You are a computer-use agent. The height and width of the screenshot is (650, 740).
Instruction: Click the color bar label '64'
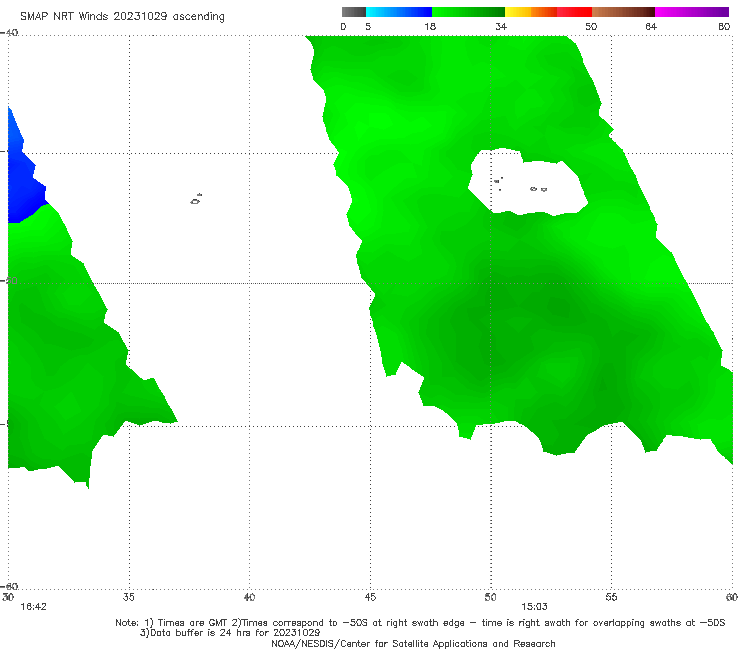pos(651,27)
